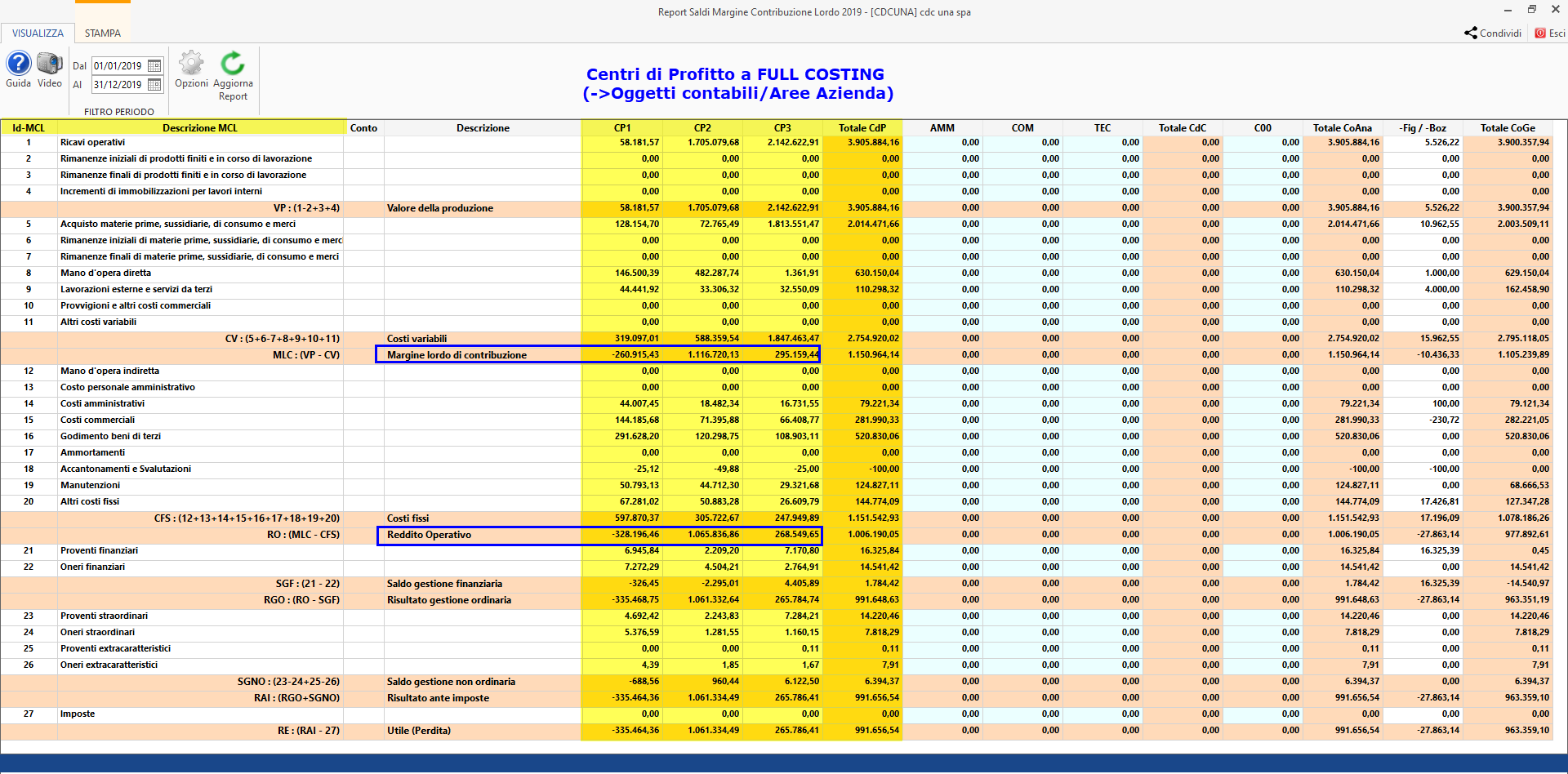This screenshot has width=1568, height=774.
Task: Open the Guida help icon
Action: (19, 64)
